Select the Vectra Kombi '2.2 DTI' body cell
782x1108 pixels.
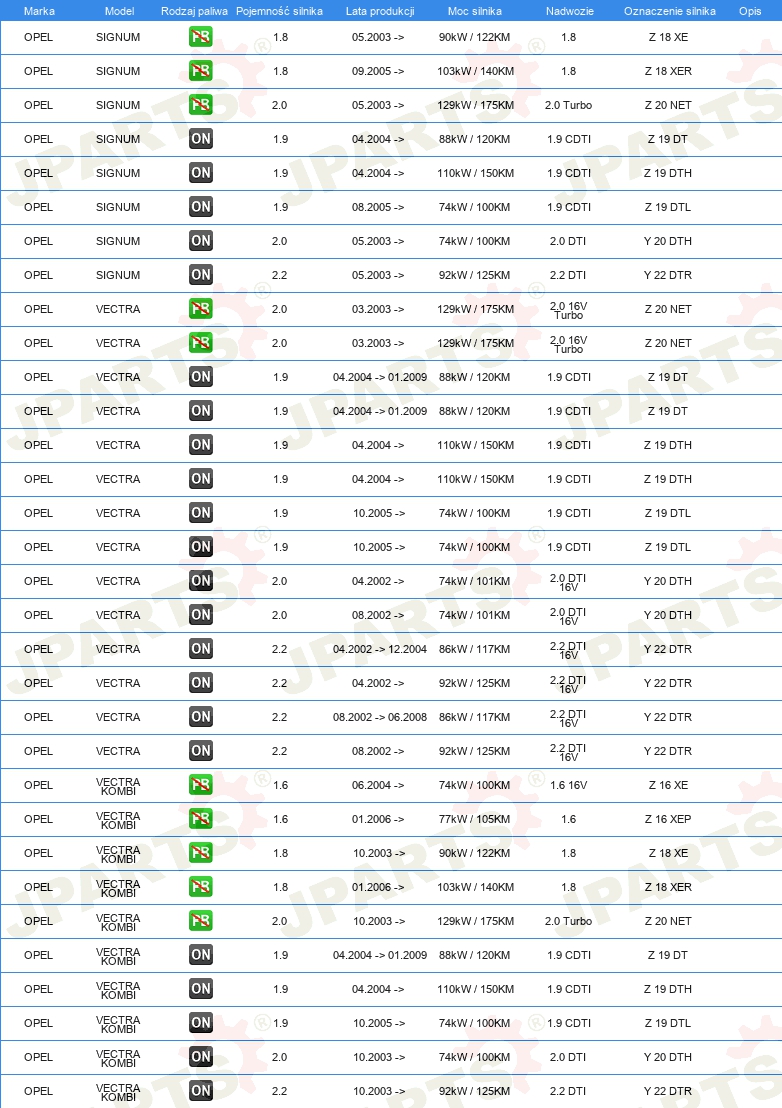click(569, 1090)
